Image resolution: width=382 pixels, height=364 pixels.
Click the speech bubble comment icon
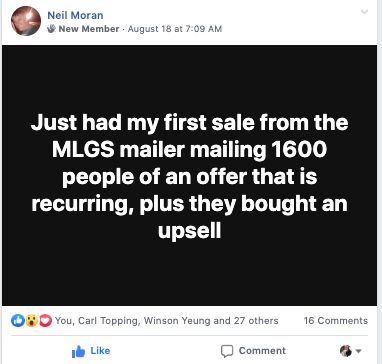pyautogui.click(x=227, y=351)
